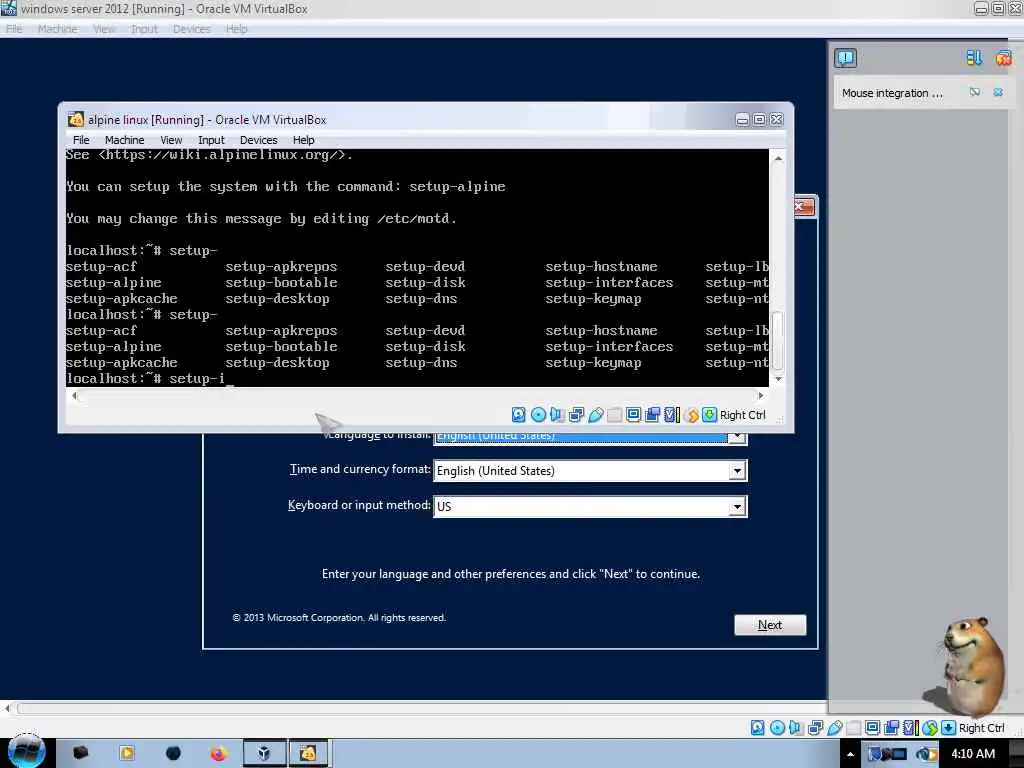Open Machine menu in windows server window
This screenshot has width=1024, height=768.
pyautogui.click(x=57, y=29)
